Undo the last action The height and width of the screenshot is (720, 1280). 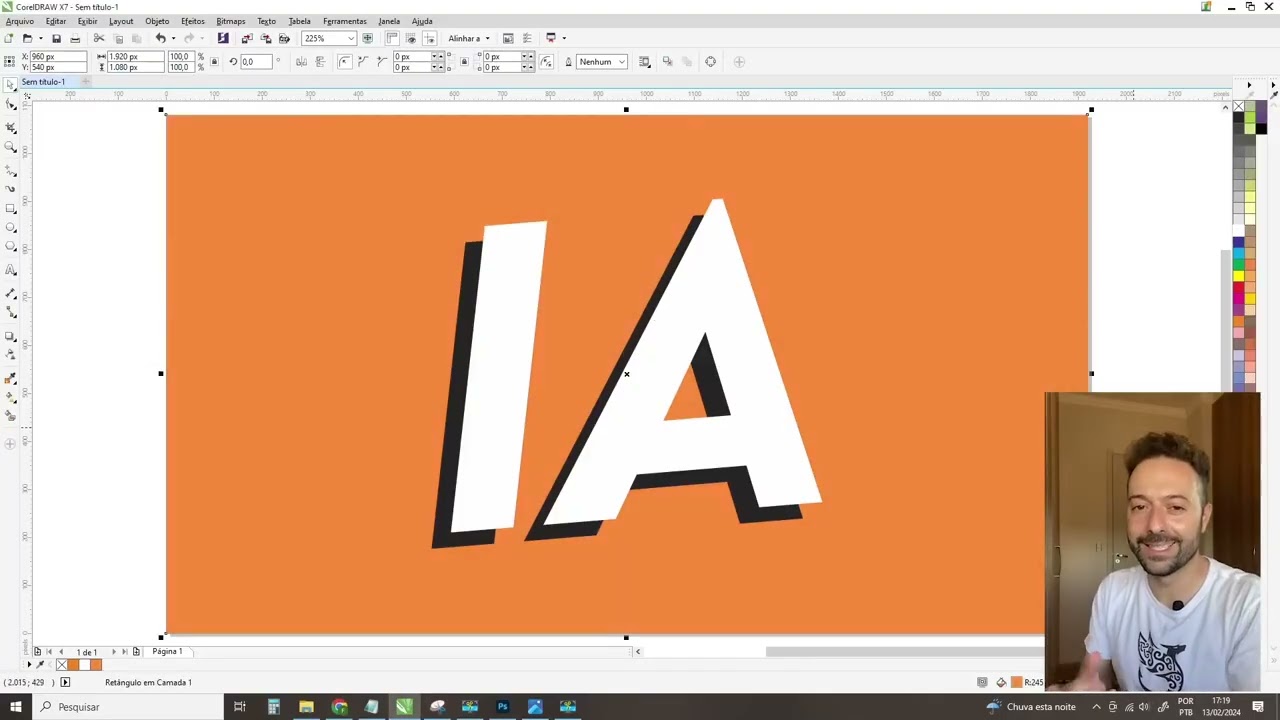[x=160, y=38]
